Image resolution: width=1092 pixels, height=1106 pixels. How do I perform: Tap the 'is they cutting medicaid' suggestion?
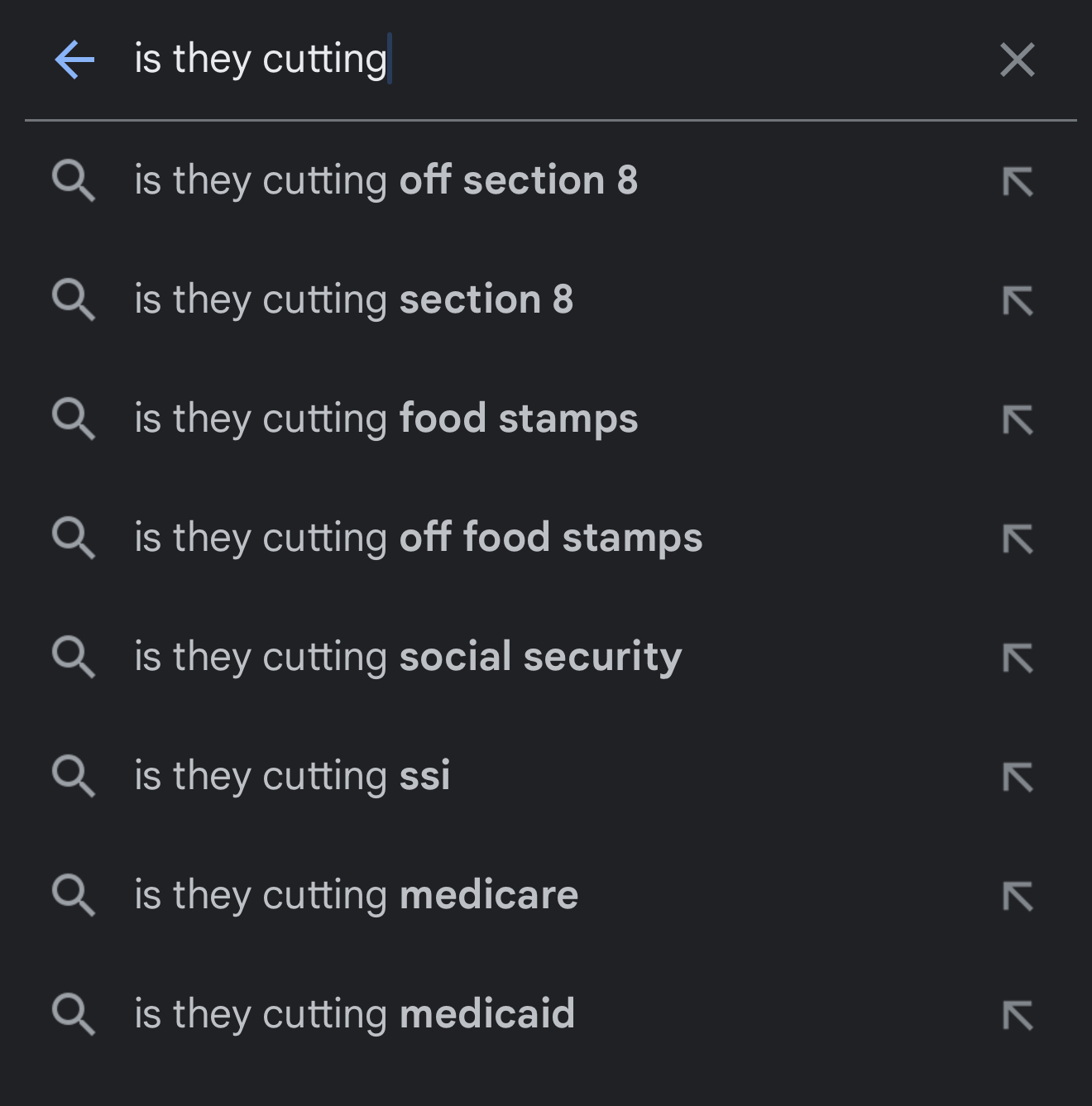(x=354, y=1014)
